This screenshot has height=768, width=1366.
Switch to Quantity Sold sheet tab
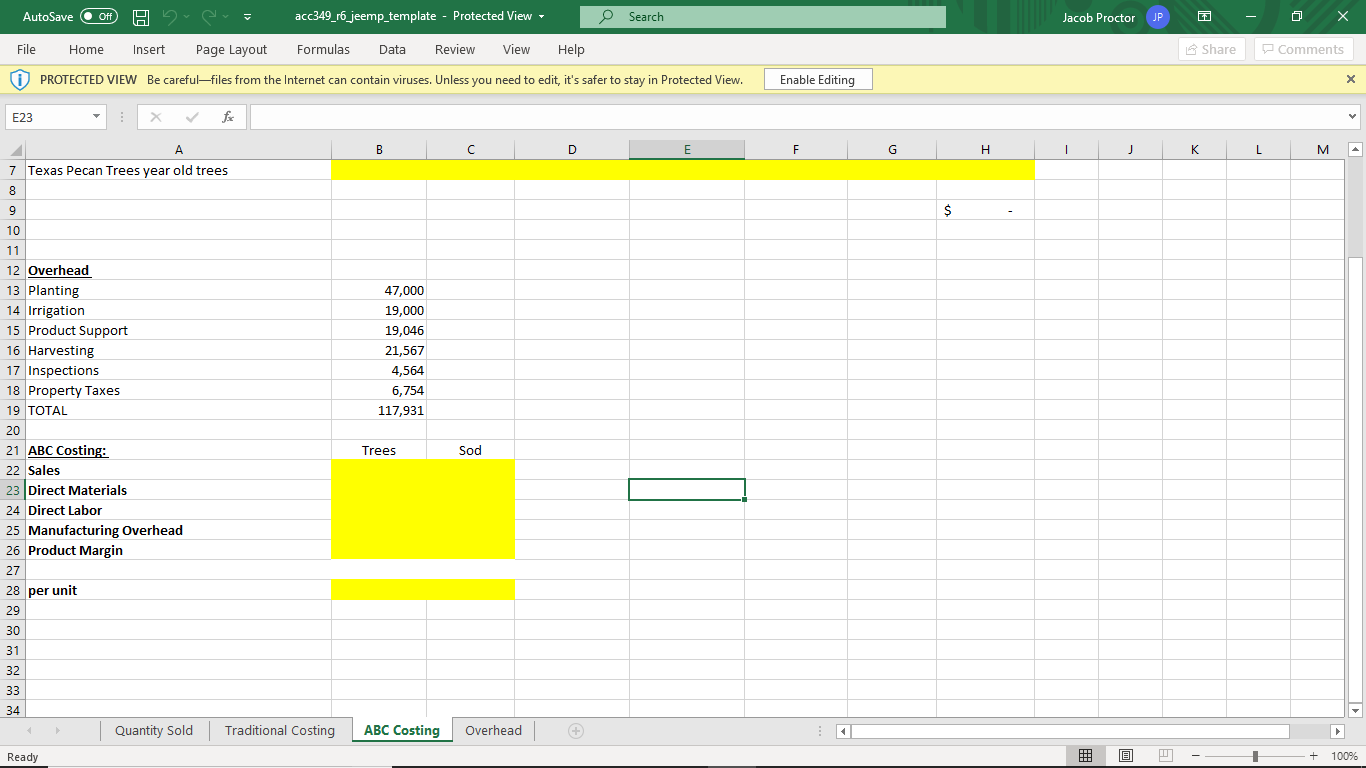(x=154, y=731)
